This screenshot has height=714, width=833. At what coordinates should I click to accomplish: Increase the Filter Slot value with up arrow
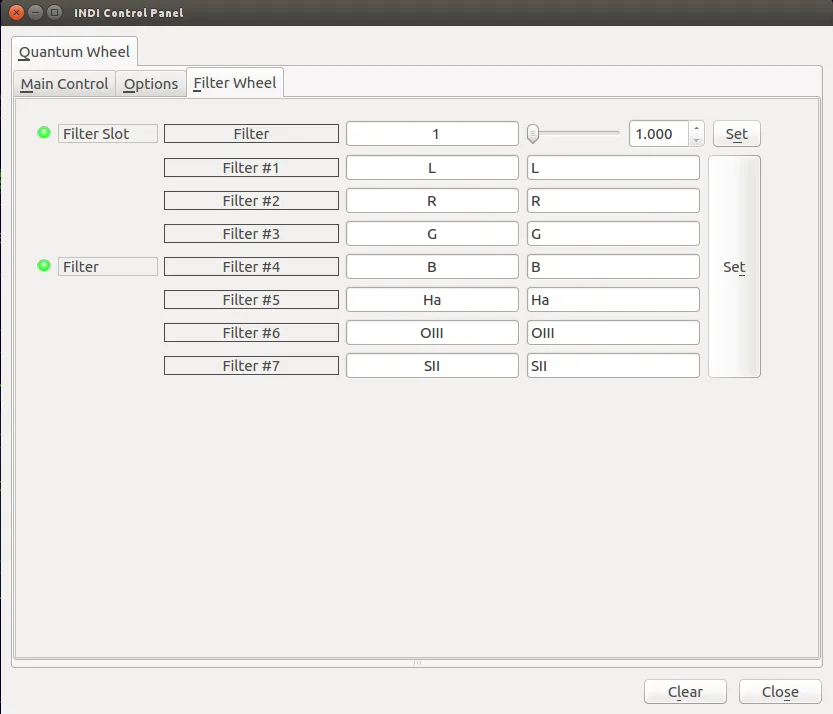click(696, 128)
